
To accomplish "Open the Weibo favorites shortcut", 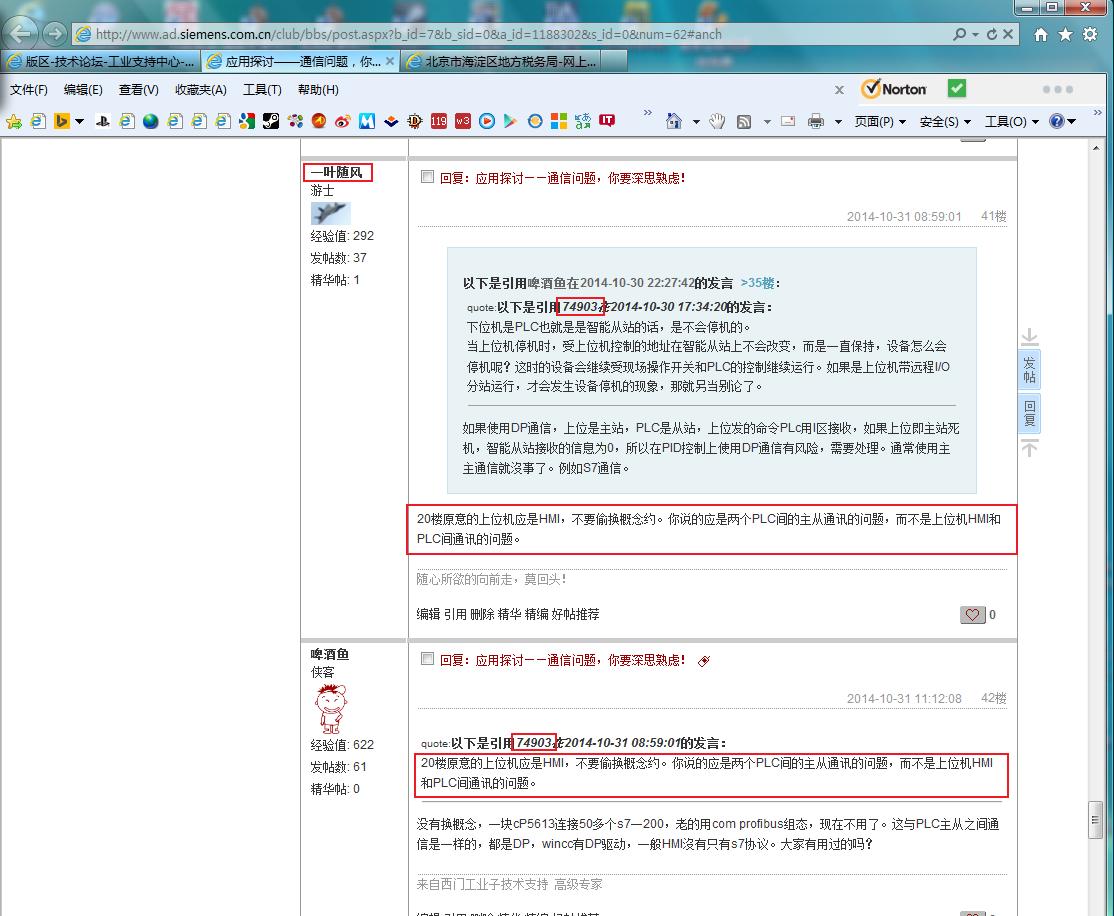I will [343, 121].
